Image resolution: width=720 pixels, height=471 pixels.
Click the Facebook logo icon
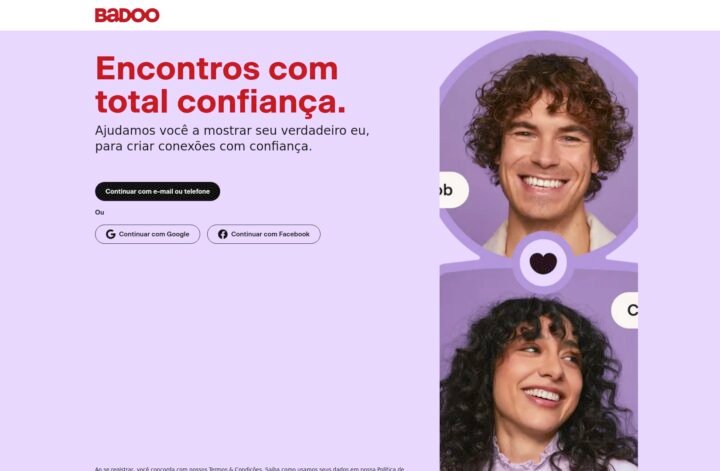coord(223,234)
